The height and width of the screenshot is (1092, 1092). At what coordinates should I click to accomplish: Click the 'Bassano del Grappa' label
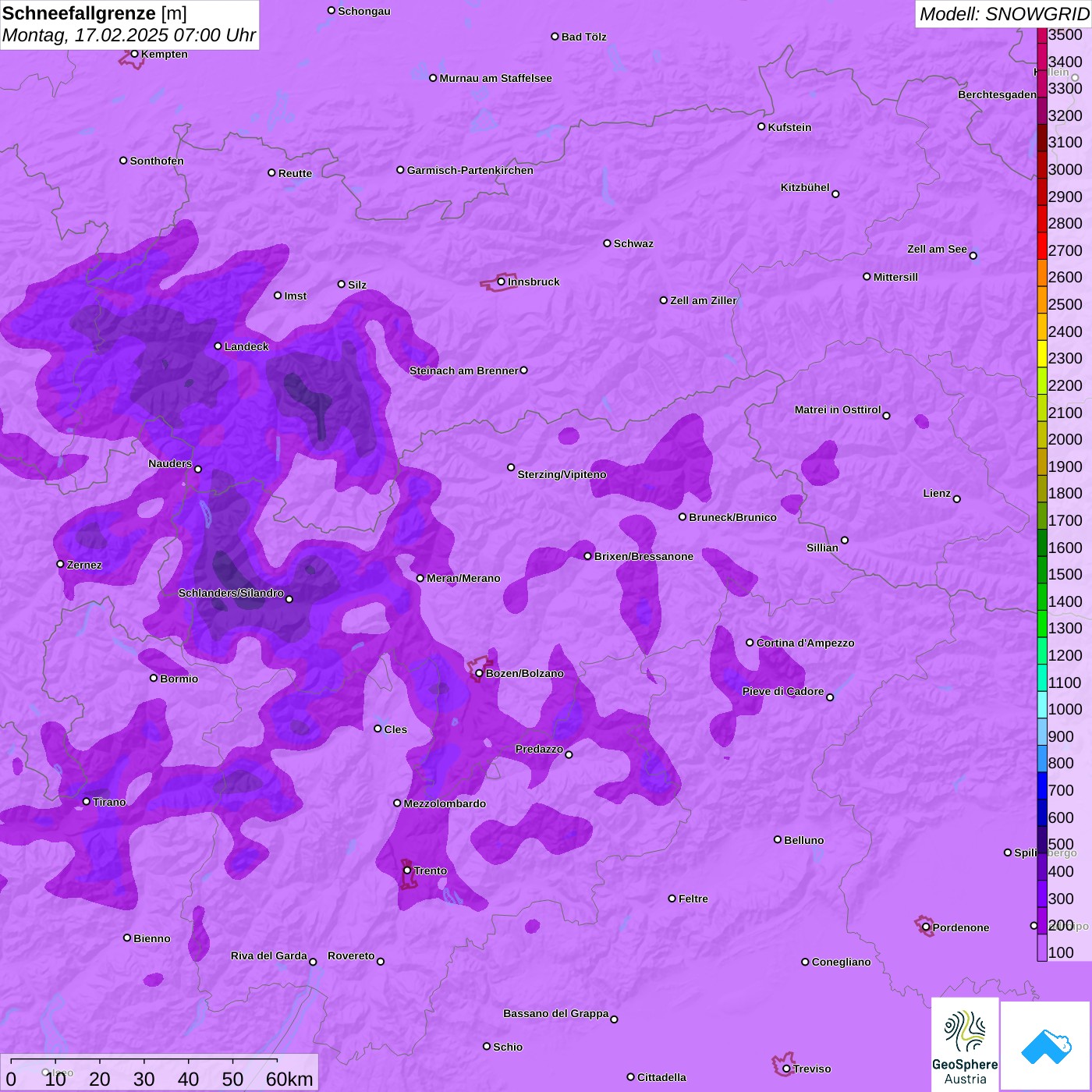pyautogui.click(x=556, y=1013)
